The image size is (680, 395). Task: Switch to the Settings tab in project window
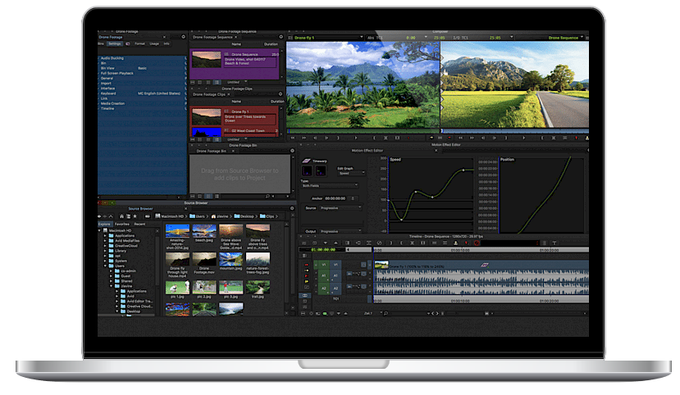[x=115, y=44]
